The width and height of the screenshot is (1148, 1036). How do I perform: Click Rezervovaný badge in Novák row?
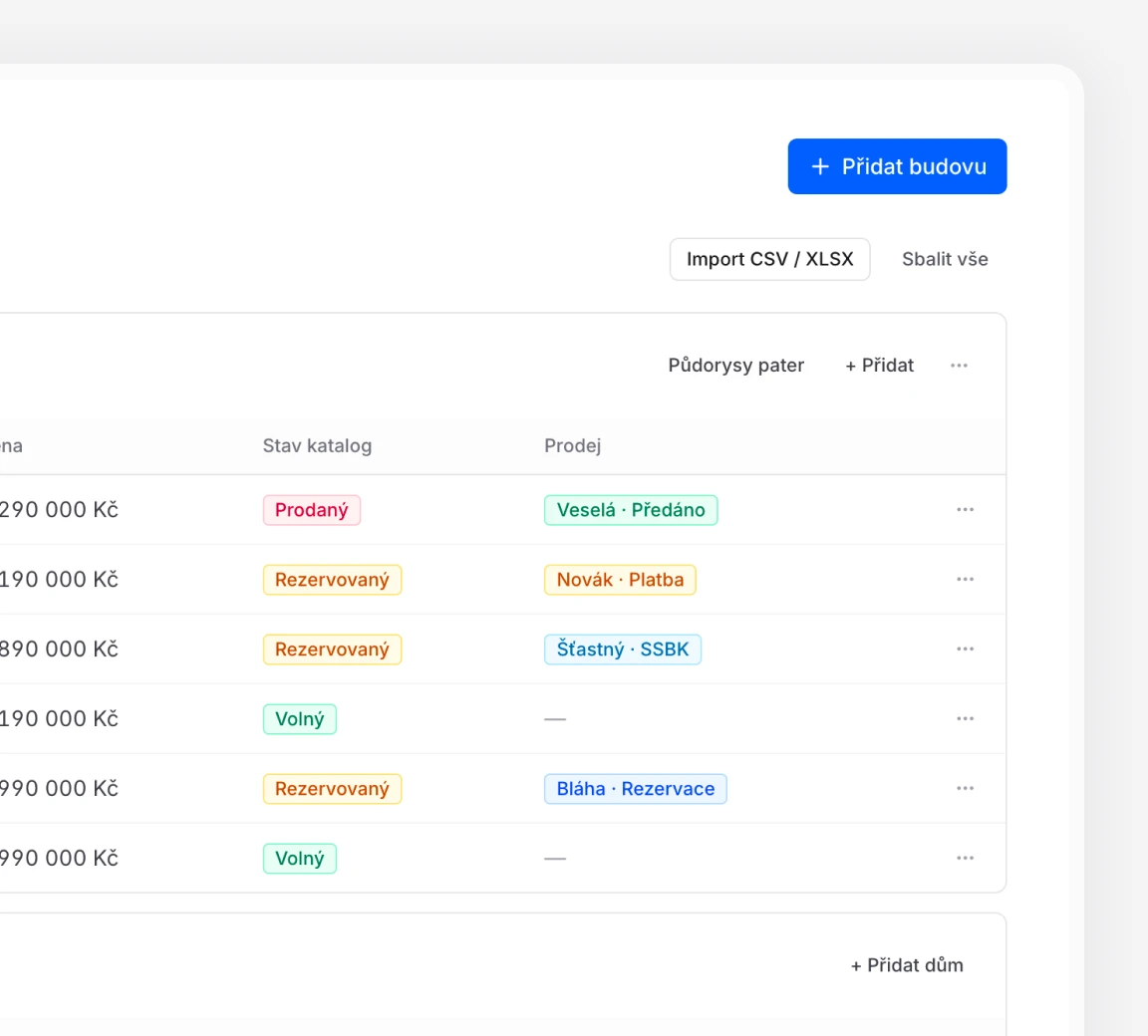(x=333, y=580)
